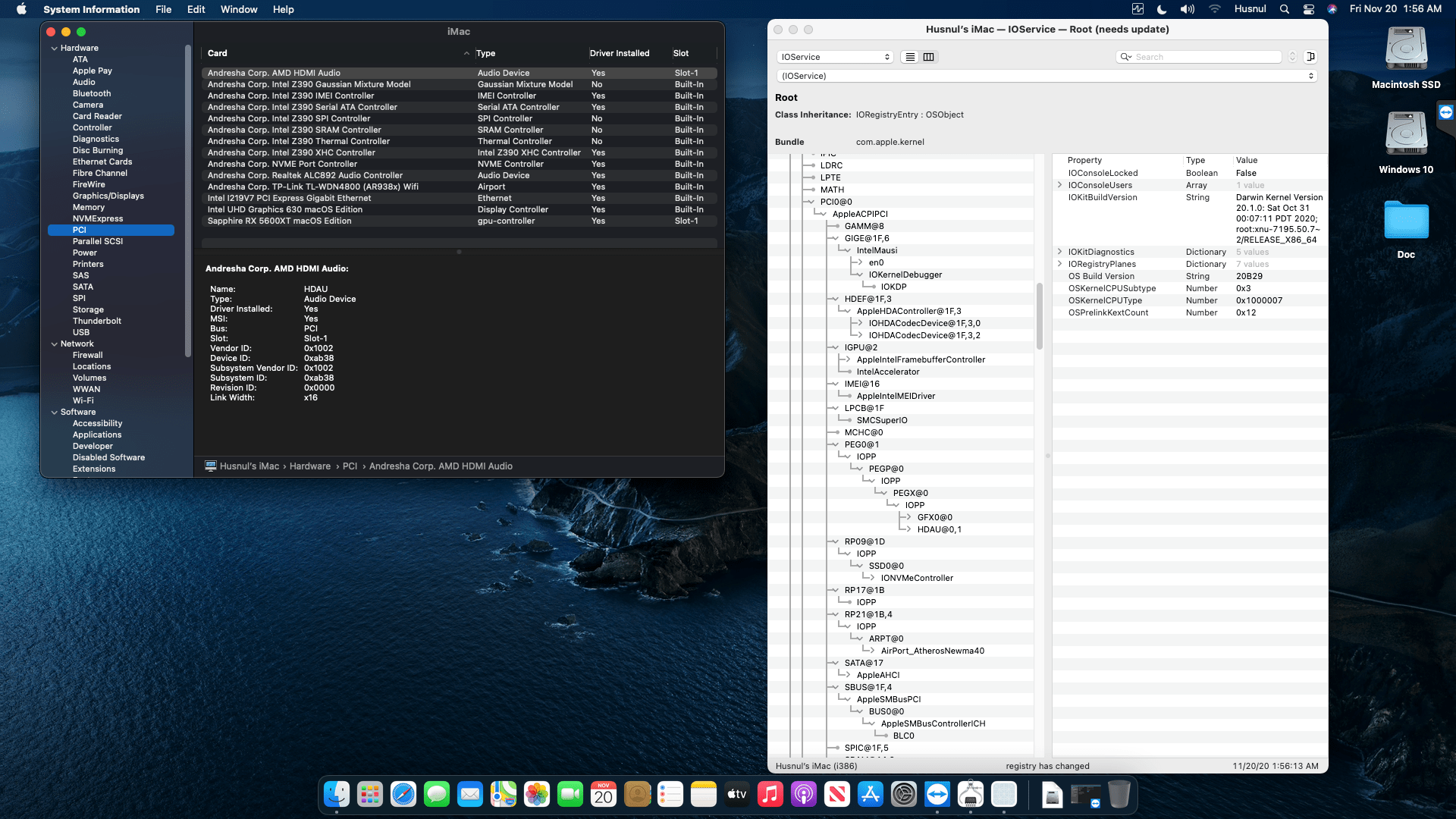Click the search navigation stepper arrows
The width and height of the screenshot is (1456, 819).
[1291, 56]
